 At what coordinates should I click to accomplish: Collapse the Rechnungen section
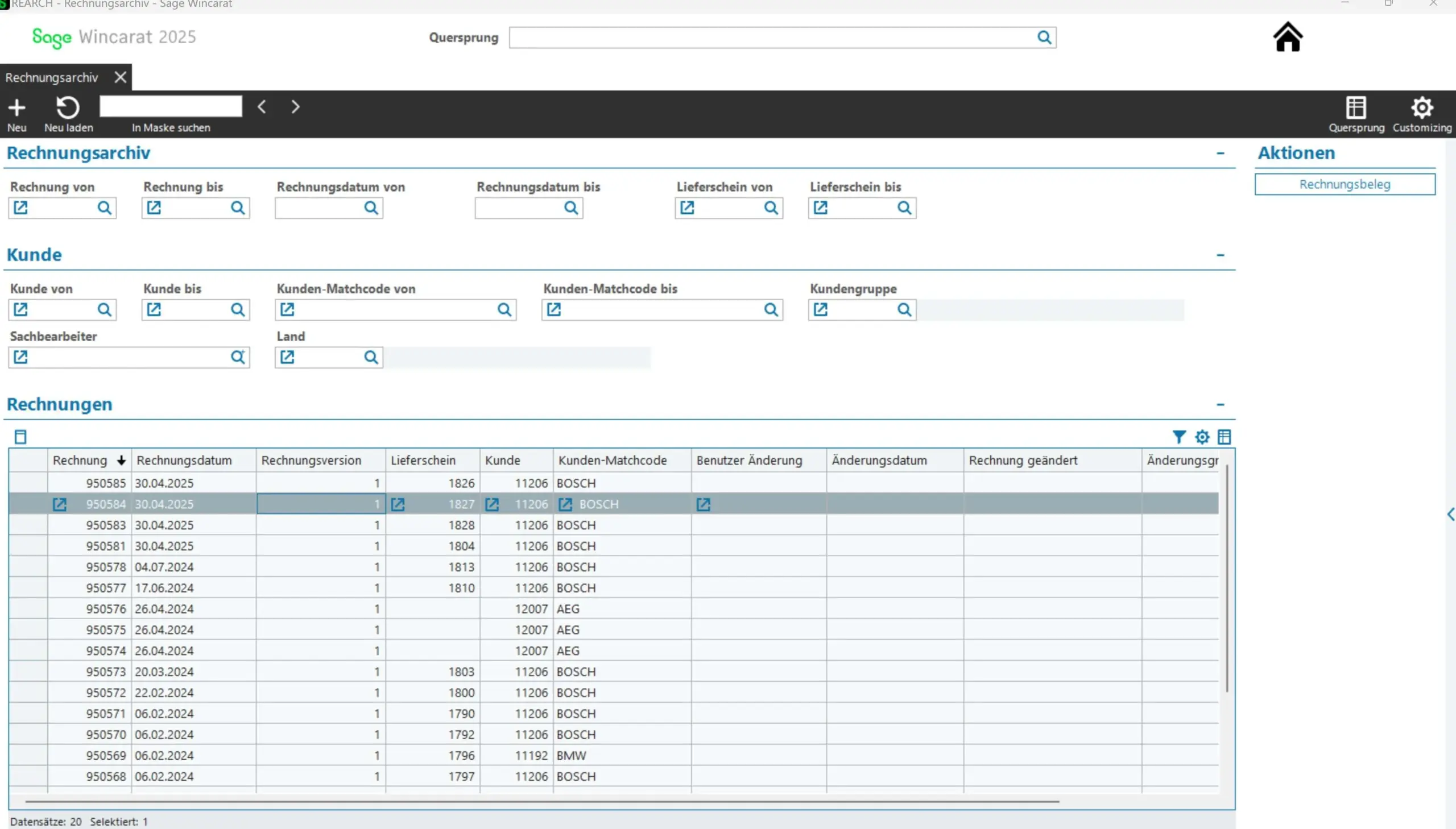click(1220, 405)
